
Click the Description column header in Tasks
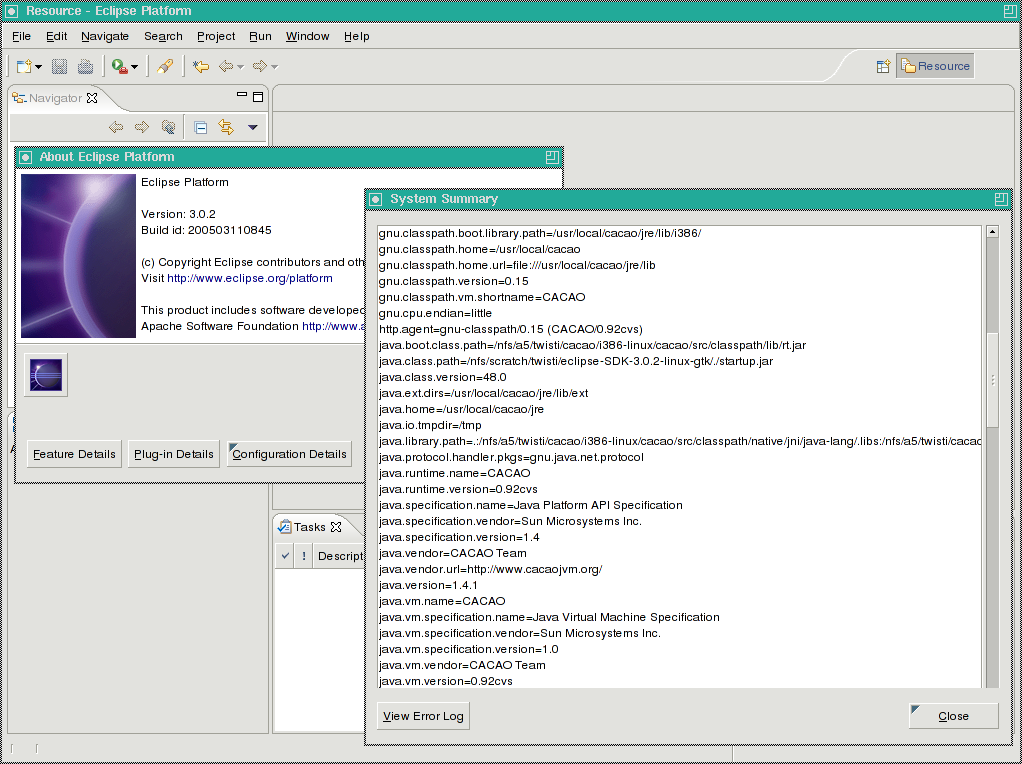pyautogui.click(x=340, y=556)
